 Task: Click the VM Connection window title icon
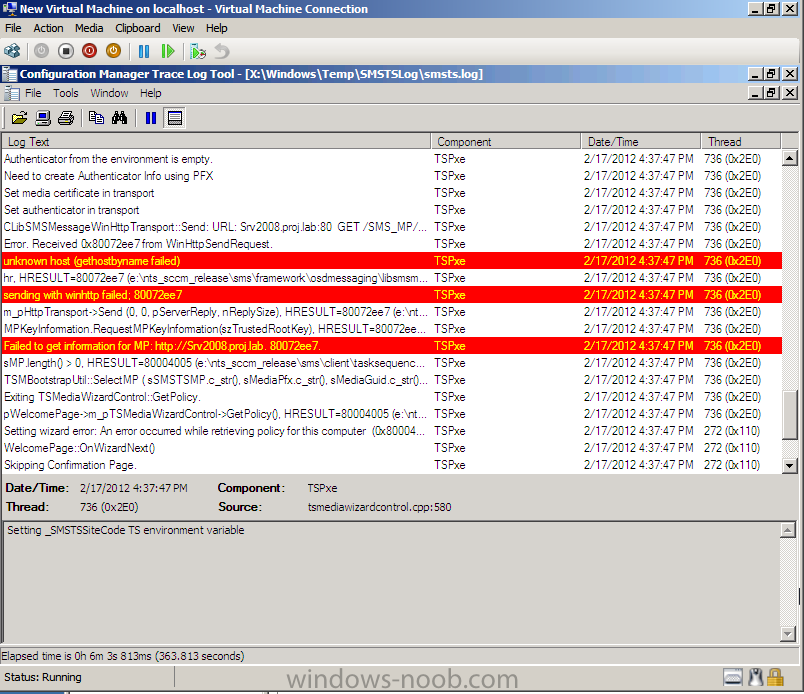point(9,9)
